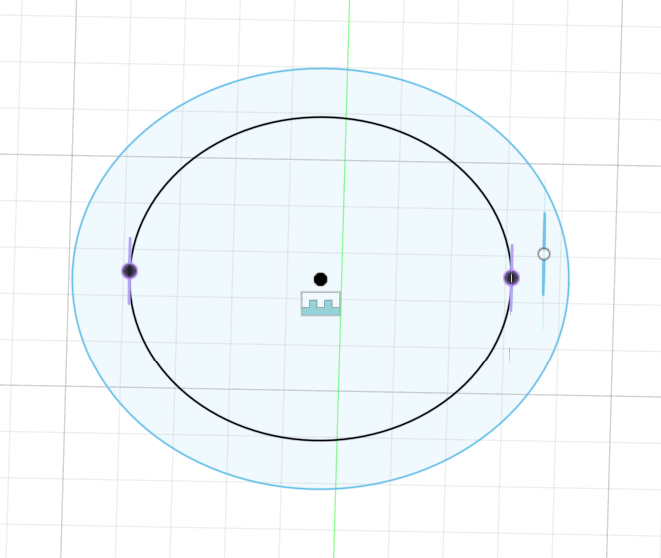
Task: Click the shaded ring region below inner ellipse
Action: 320,465
